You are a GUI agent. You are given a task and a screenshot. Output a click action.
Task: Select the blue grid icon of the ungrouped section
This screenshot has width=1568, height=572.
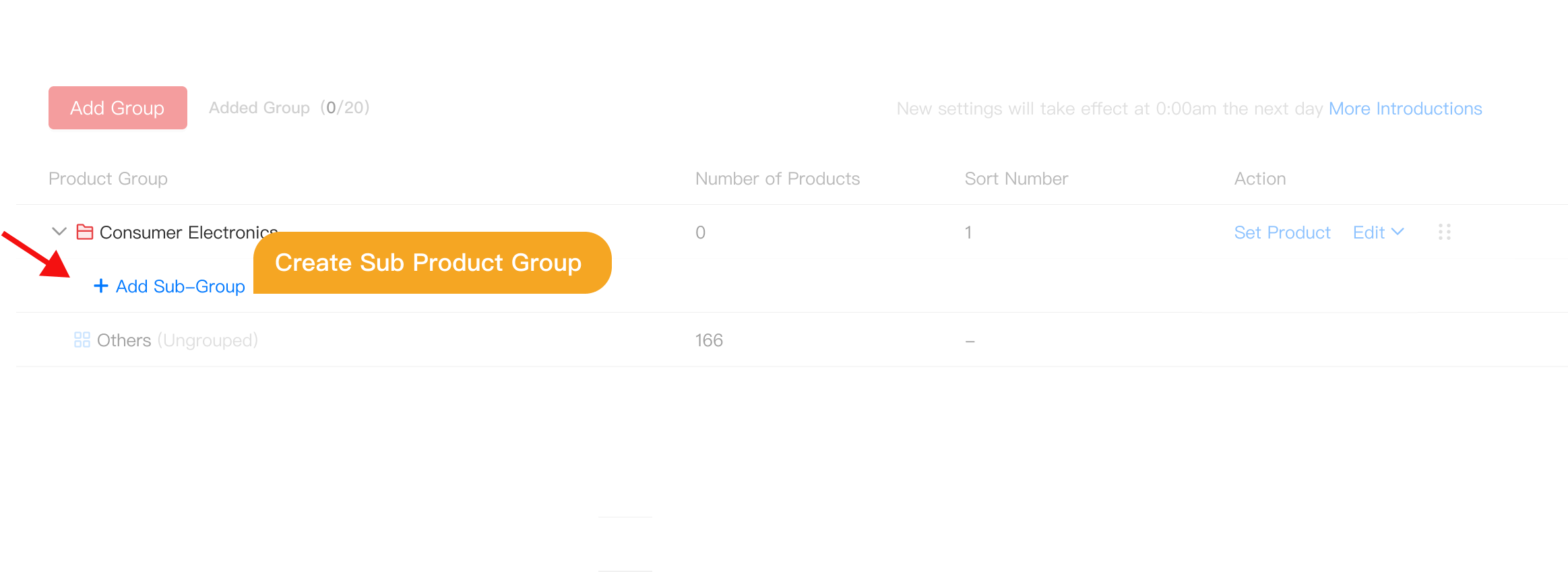click(82, 340)
